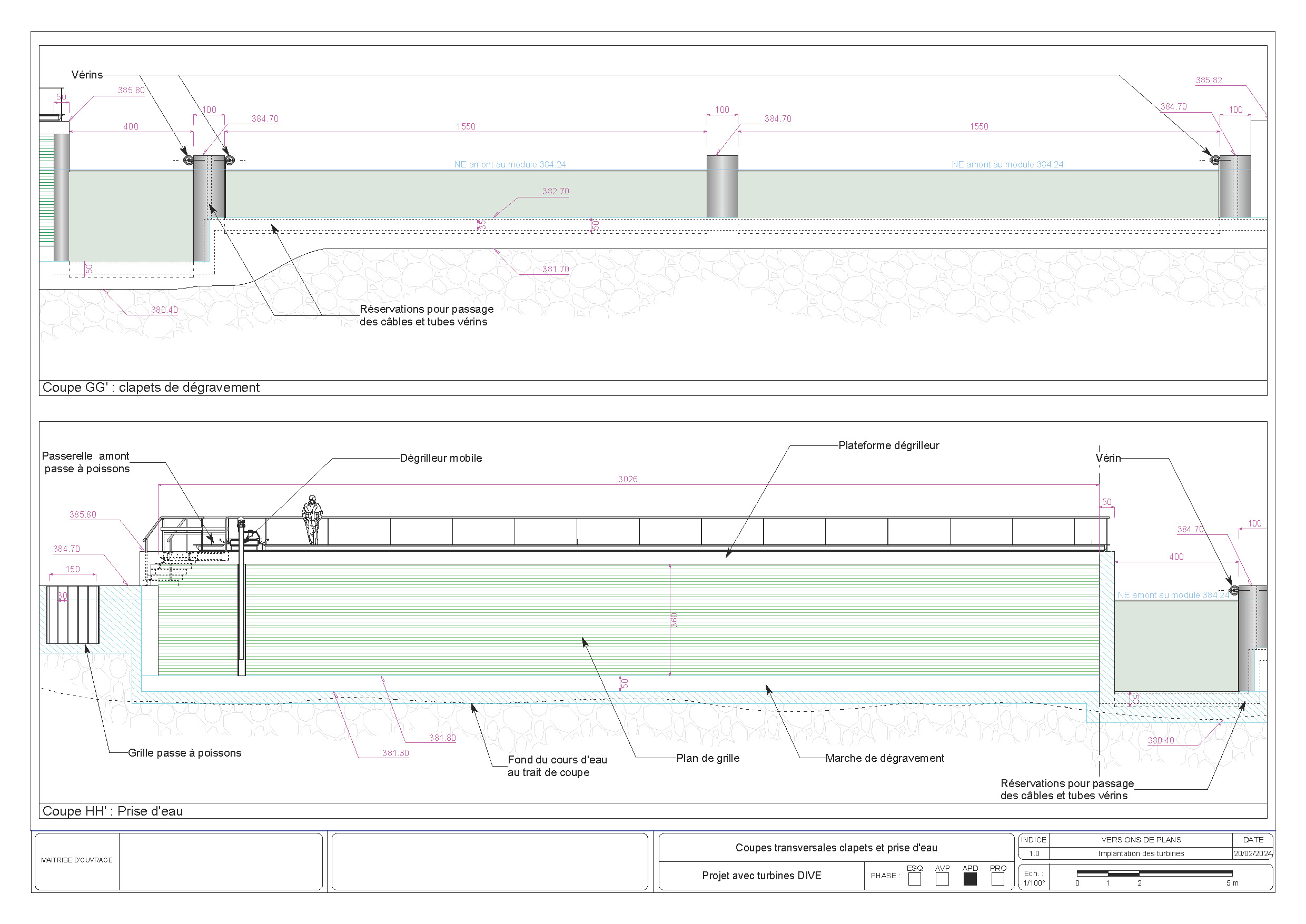Click the 'Implantation des turbines' version entry

click(x=1141, y=853)
